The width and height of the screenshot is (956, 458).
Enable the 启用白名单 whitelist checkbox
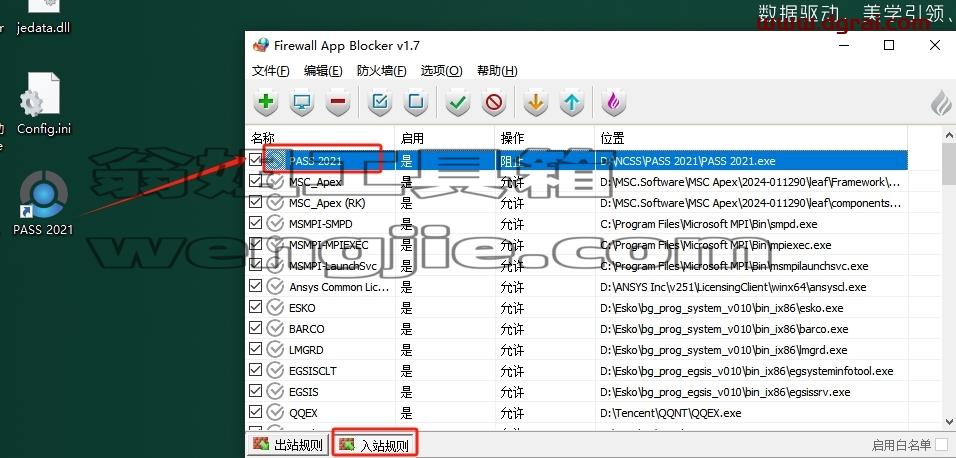(942, 445)
